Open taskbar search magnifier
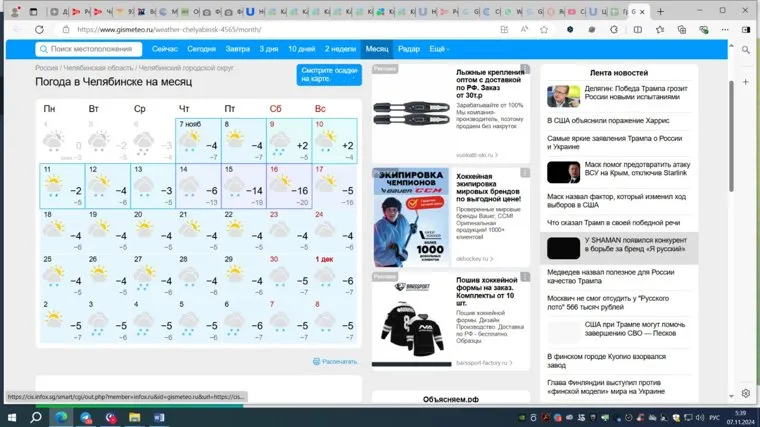Viewport: 760px width, 427px height. click(36, 416)
